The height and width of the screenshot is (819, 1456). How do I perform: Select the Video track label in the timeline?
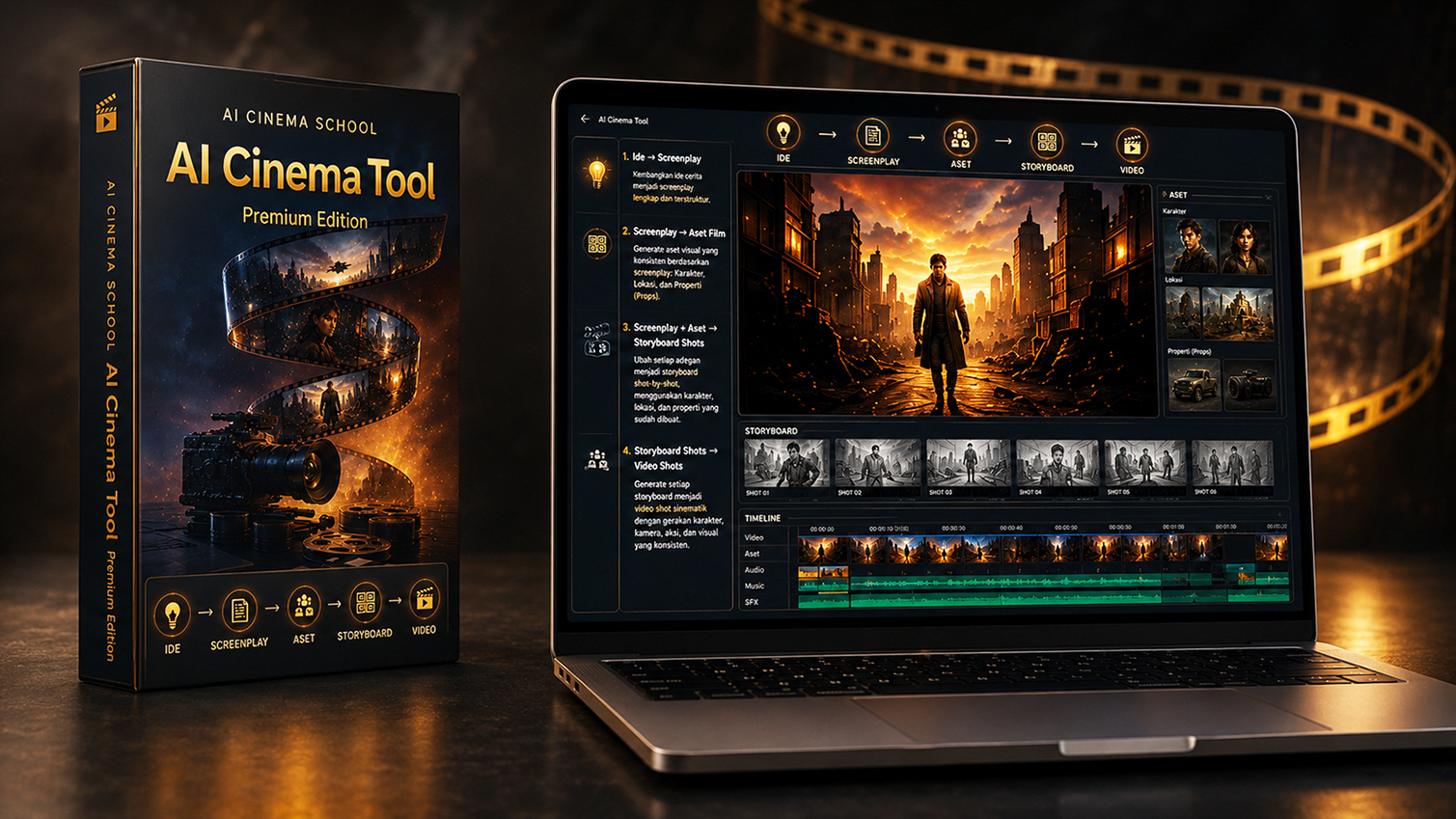point(754,537)
